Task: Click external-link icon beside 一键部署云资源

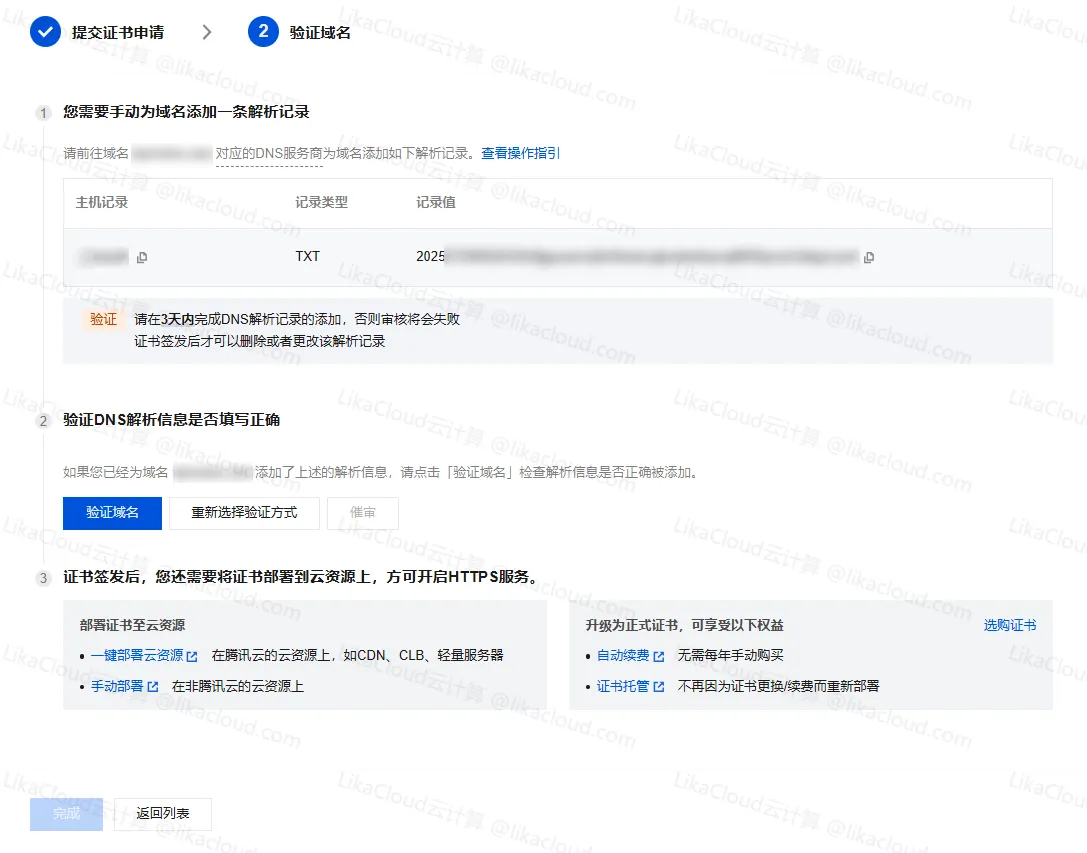Action: click(192, 657)
